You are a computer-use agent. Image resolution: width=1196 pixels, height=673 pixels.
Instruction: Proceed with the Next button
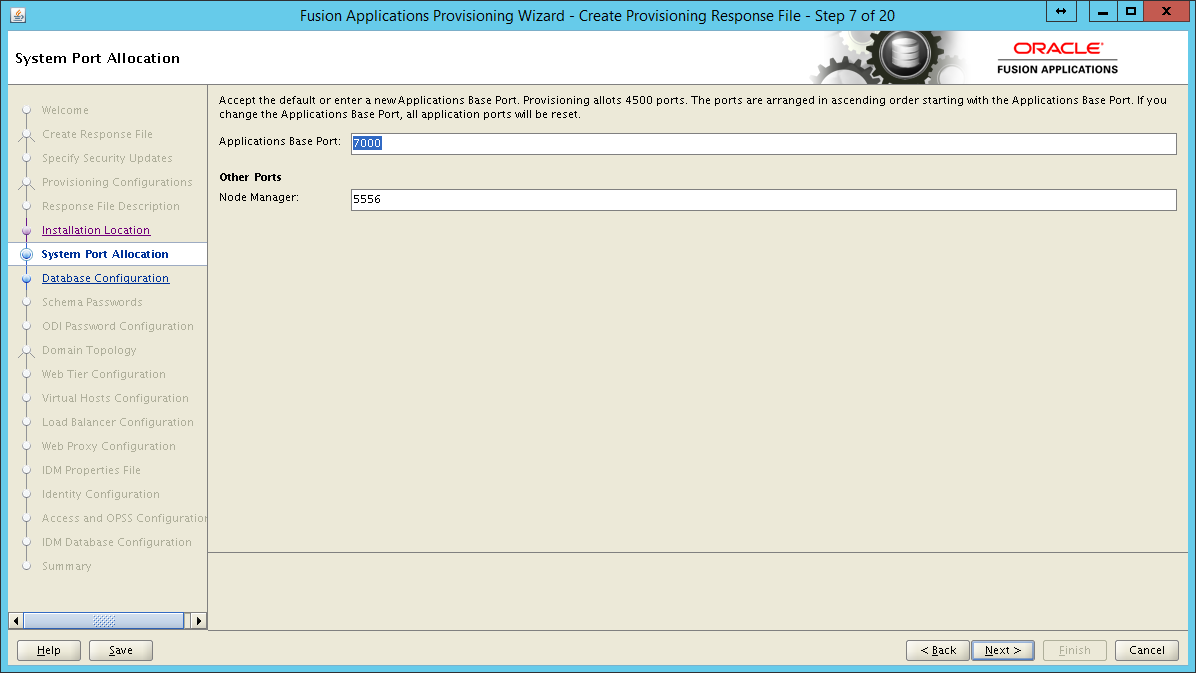(1002, 650)
